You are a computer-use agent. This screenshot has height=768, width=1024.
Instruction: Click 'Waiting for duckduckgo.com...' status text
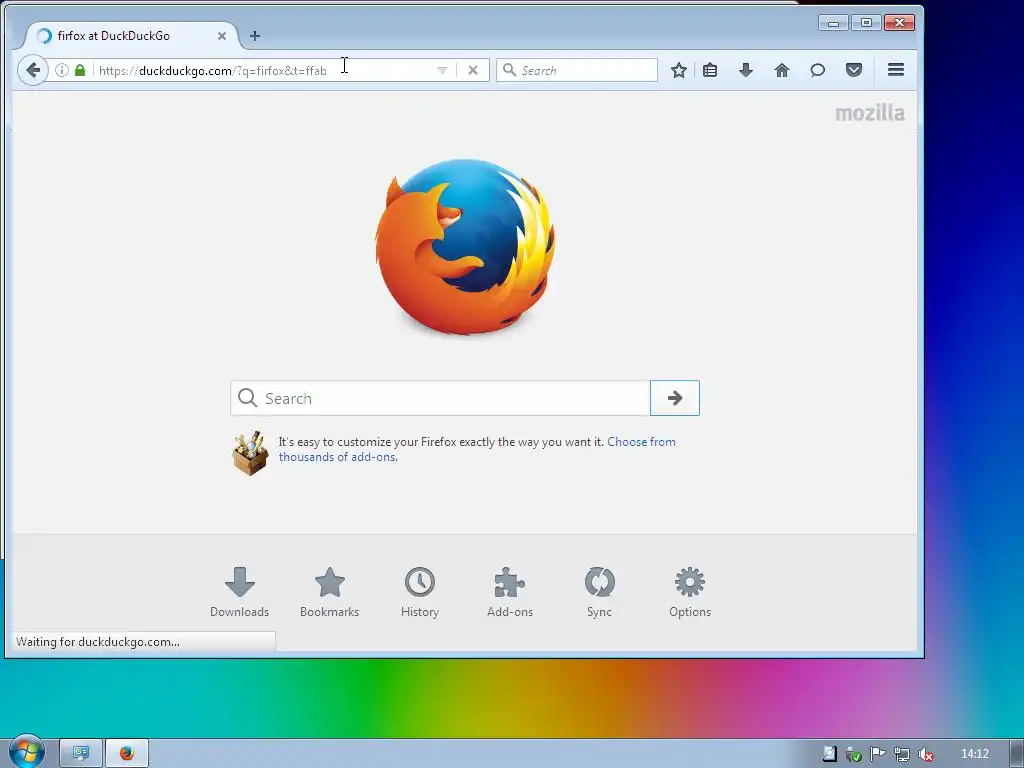coord(98,641)
